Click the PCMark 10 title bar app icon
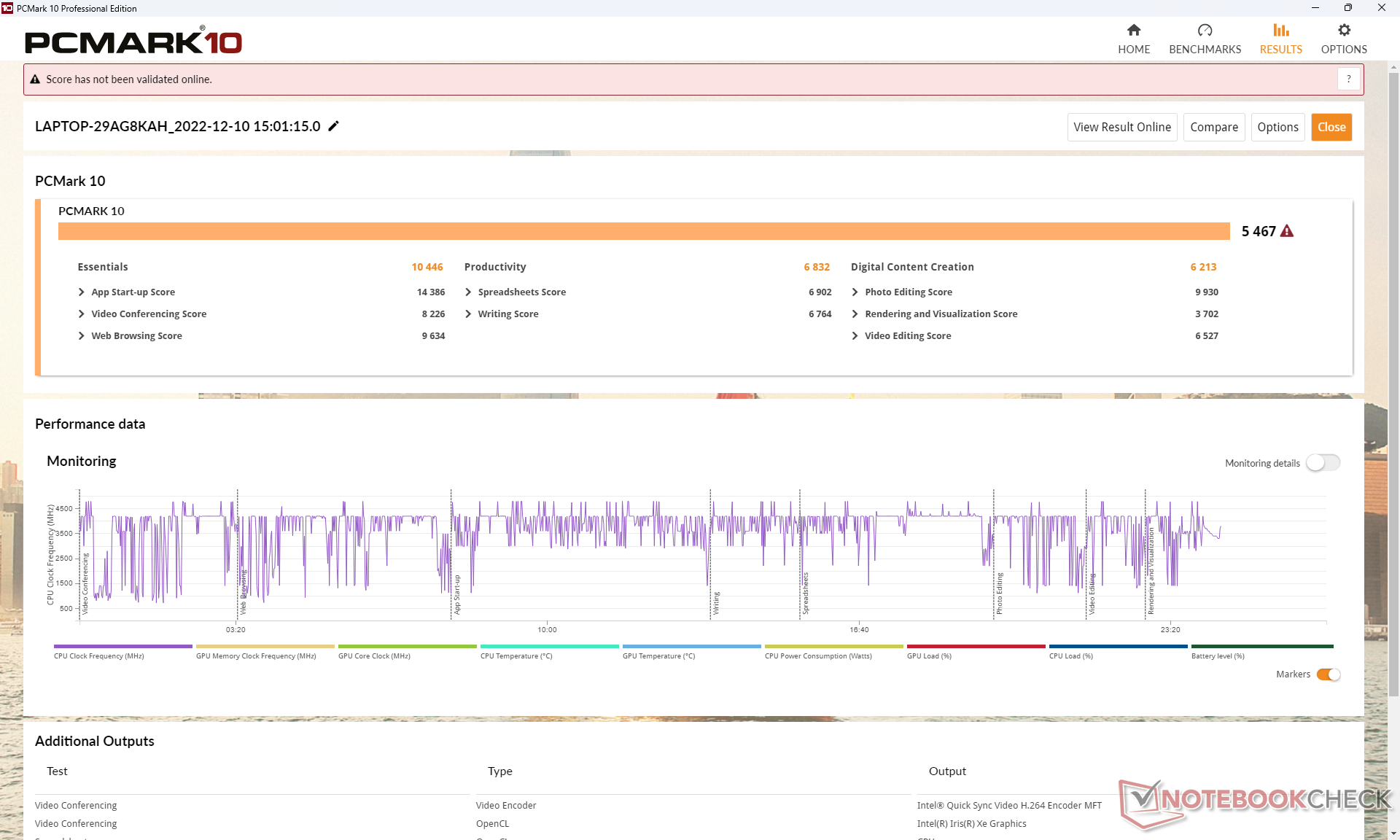The image size is (1400, 840). [7, 8]
